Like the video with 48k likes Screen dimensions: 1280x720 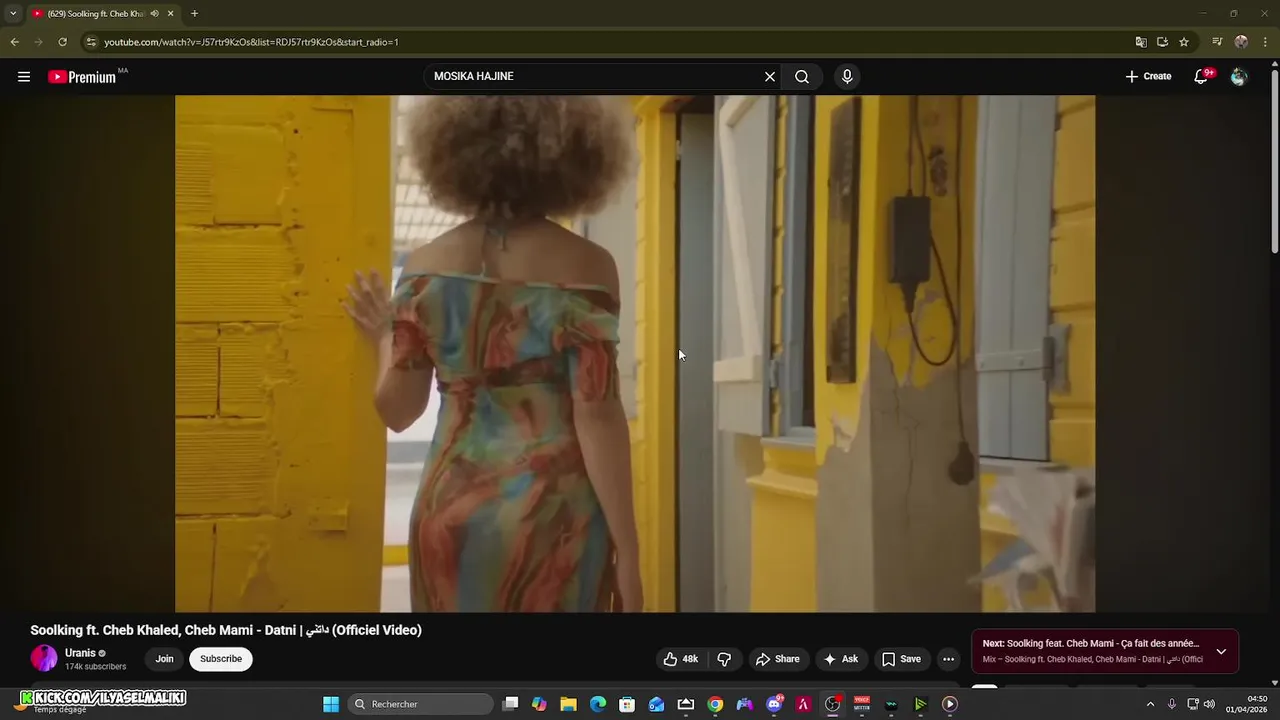(x=680, y=659)
